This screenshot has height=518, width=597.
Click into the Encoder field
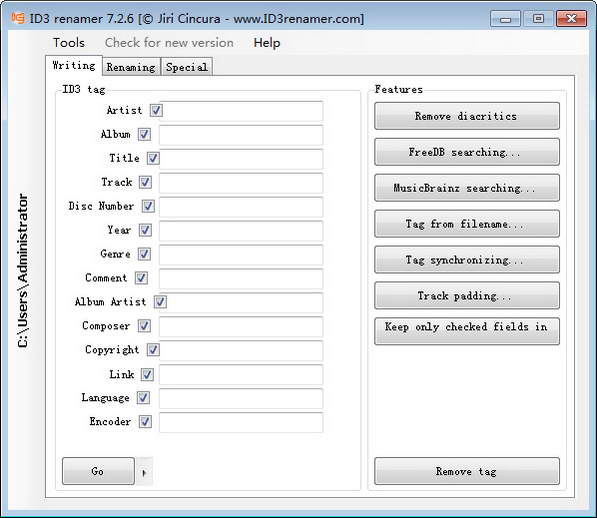(x=241, y=423)
